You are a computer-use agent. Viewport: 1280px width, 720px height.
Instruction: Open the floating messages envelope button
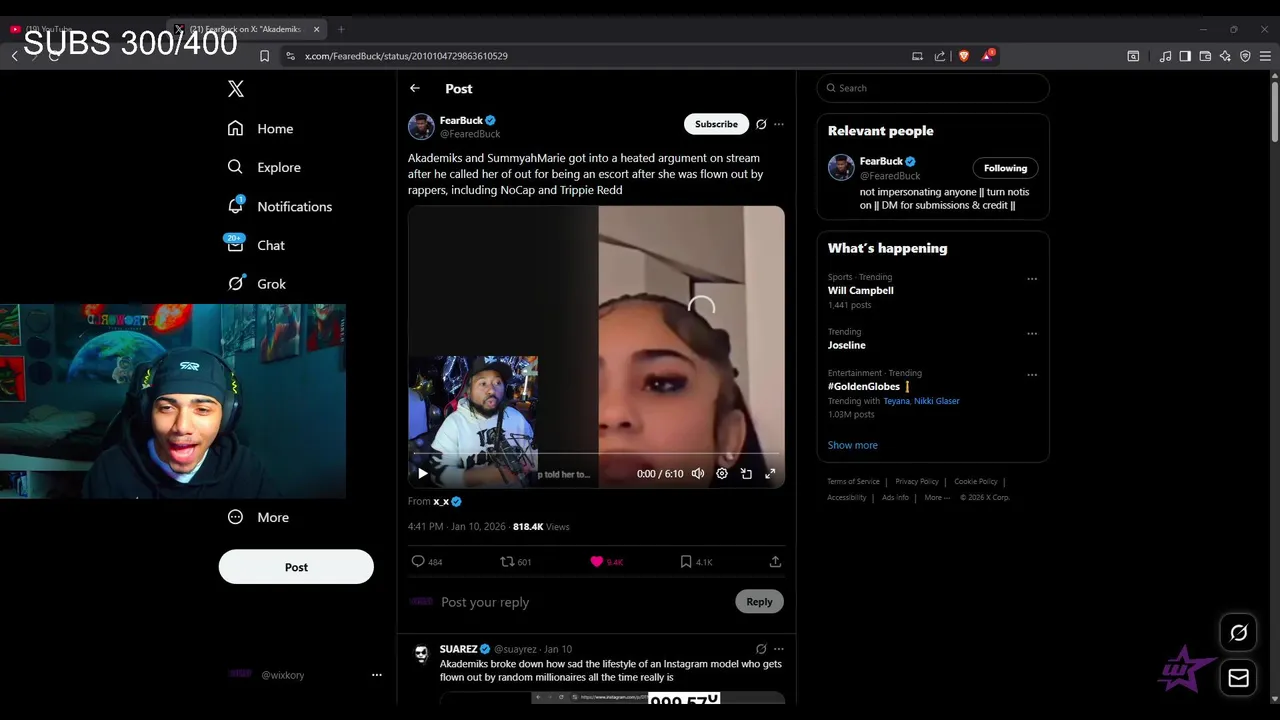tap(1238, 678)
